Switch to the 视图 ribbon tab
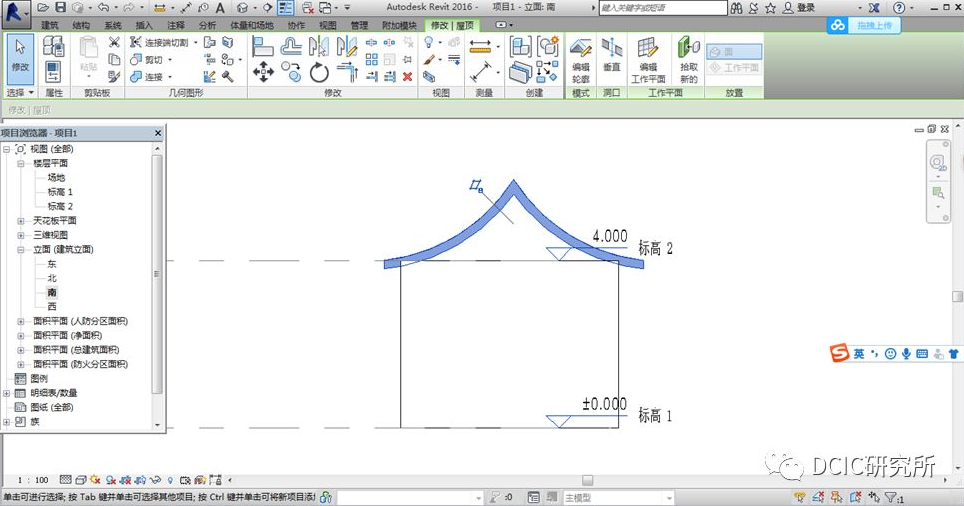 pyautogui.click(x=327, y=24)
